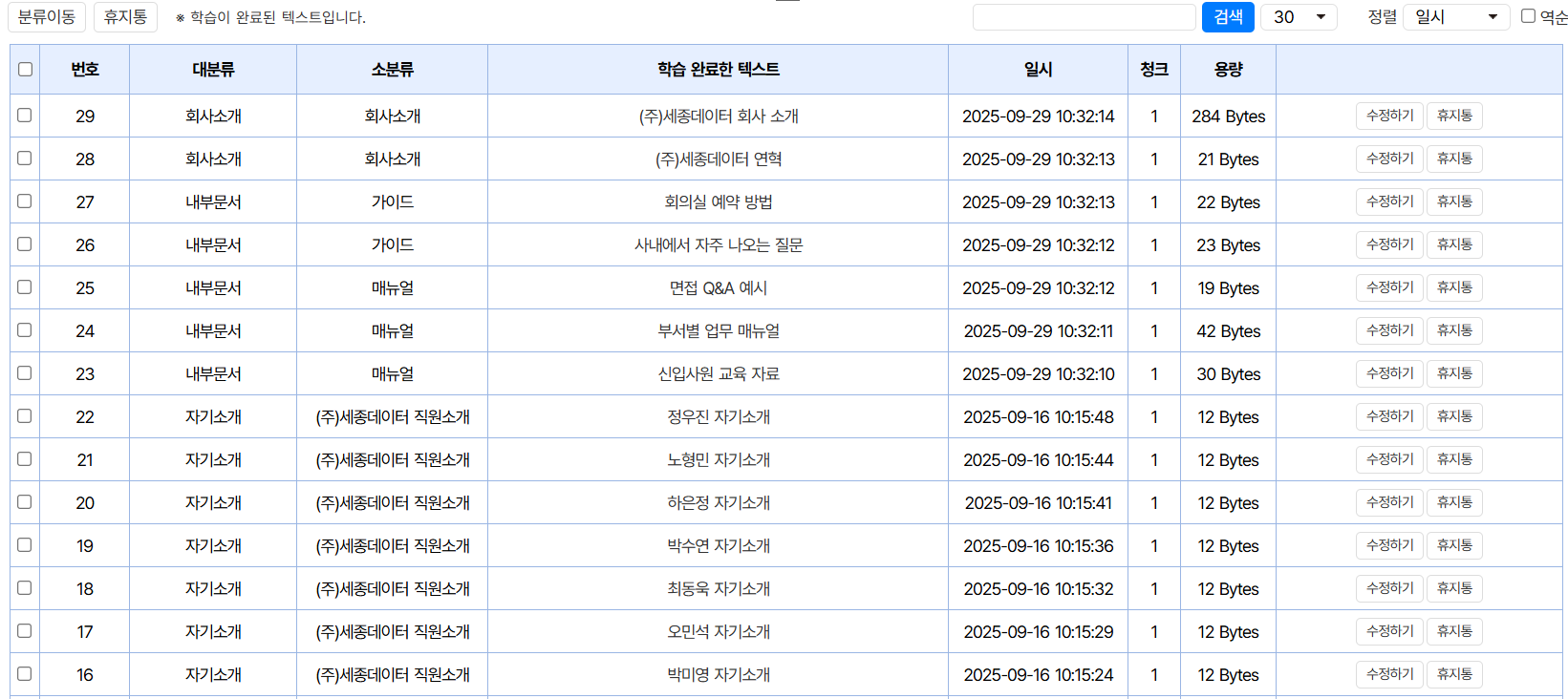Enable the 역순 reverse order checkbox
The width and height of the screenshot is (1568, 699).
pyautogui.click(x=1528, y=16)
